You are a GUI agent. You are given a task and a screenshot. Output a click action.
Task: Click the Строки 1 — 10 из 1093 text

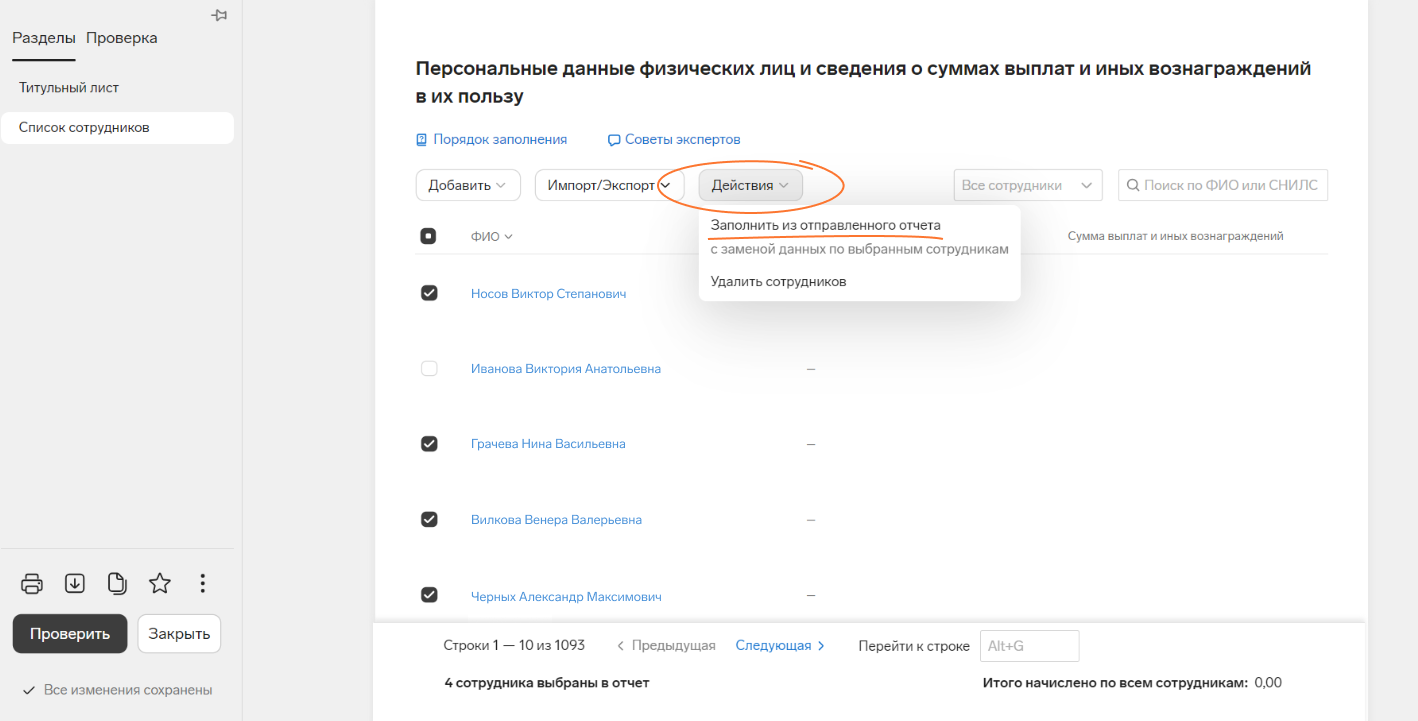click(x=514, y=646)
